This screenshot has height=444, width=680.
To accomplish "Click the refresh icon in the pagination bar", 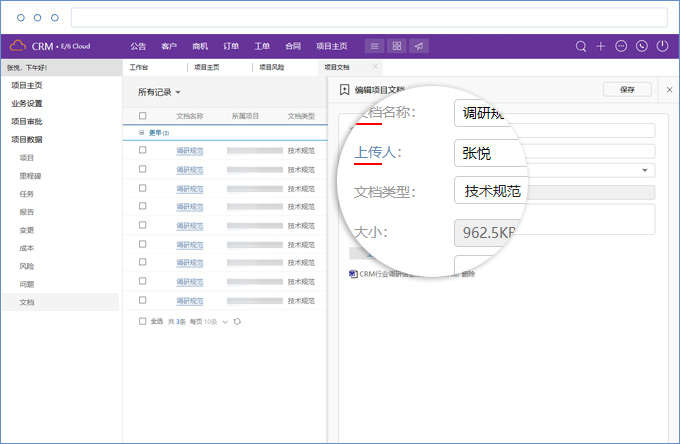I will tap(237, 321).
